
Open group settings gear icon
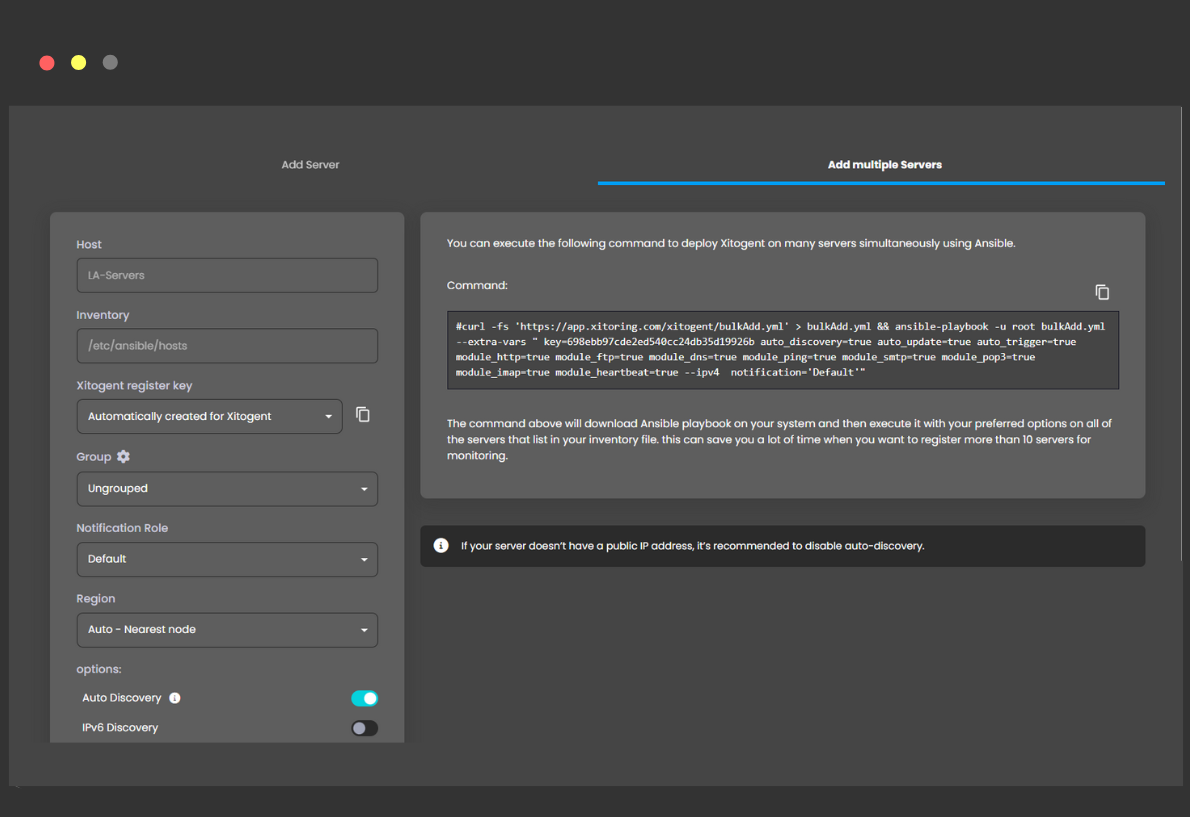(x=123, y=457)
